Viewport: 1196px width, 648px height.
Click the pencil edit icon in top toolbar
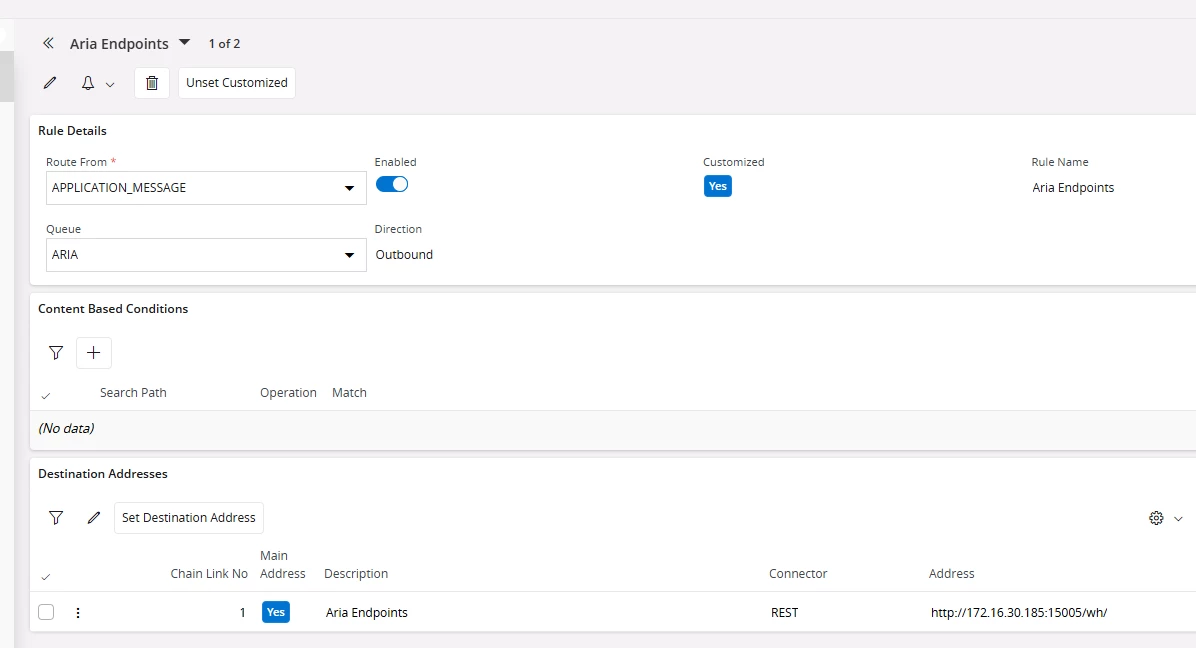(x=50, y=83)
